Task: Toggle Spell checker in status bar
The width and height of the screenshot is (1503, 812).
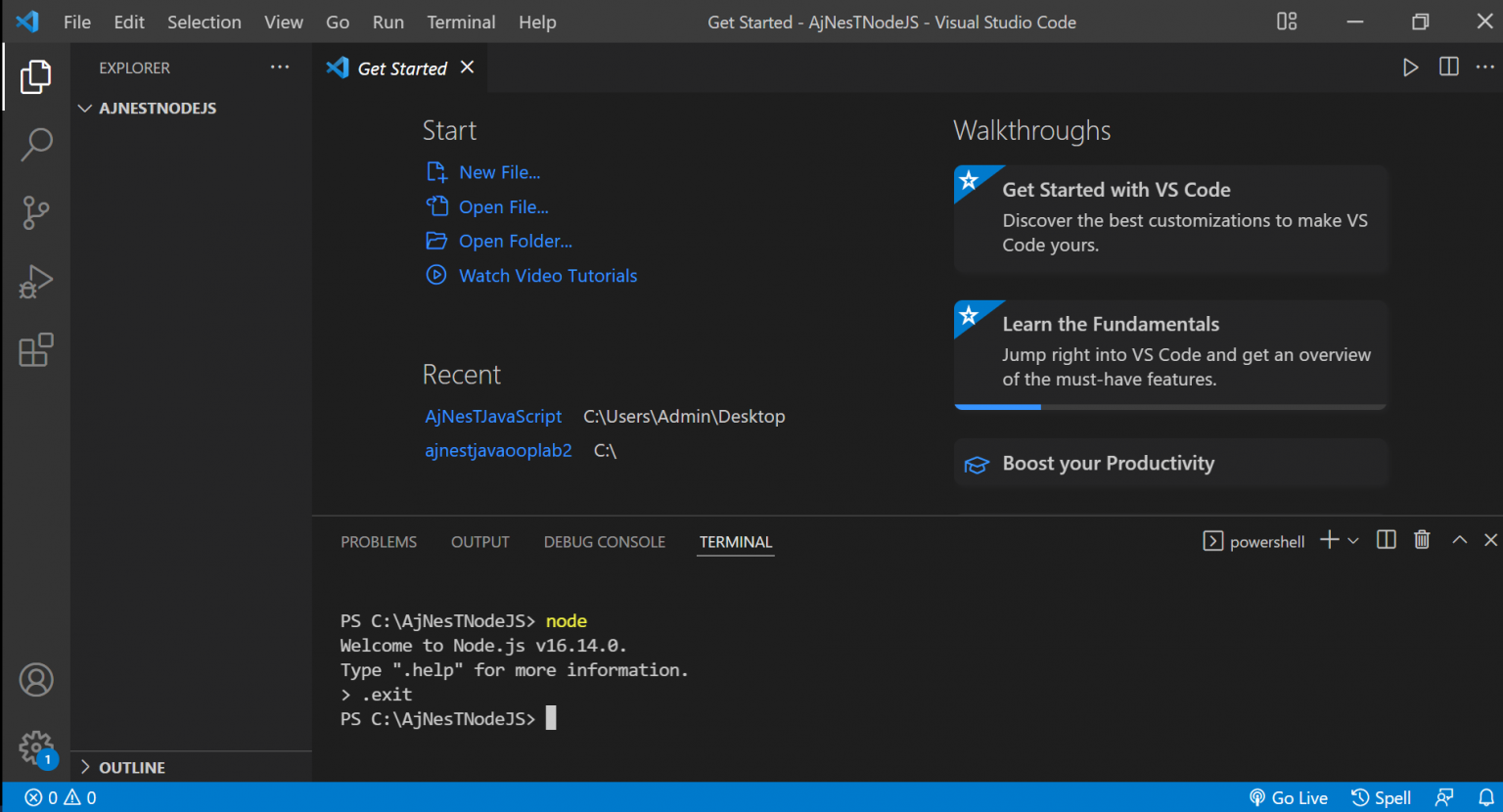Action: [1381, 797]
